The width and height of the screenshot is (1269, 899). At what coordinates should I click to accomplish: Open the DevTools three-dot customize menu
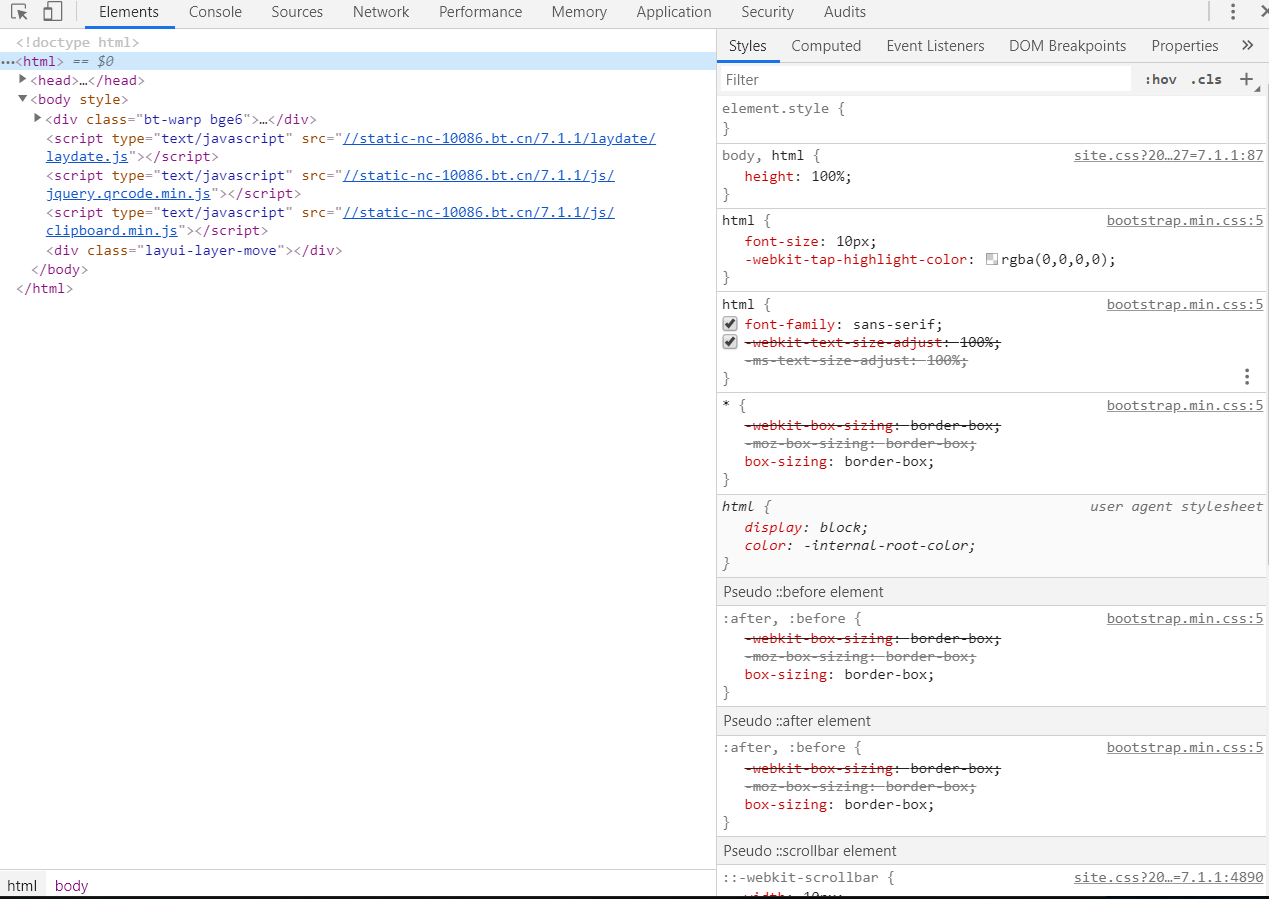(1233, 12)
